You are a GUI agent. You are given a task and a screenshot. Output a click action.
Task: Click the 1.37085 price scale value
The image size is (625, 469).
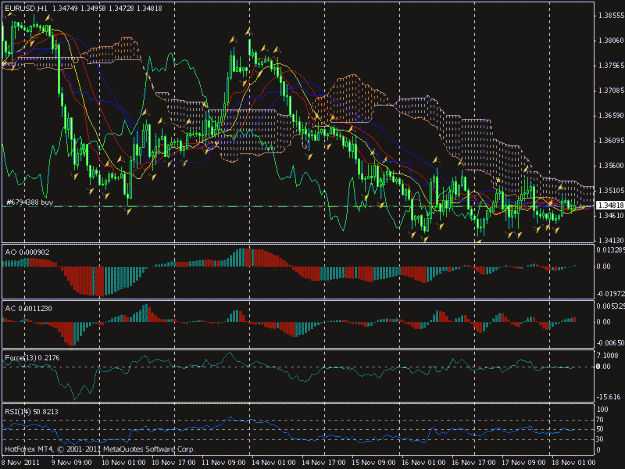pyautogui.click(x=611, y=91)
